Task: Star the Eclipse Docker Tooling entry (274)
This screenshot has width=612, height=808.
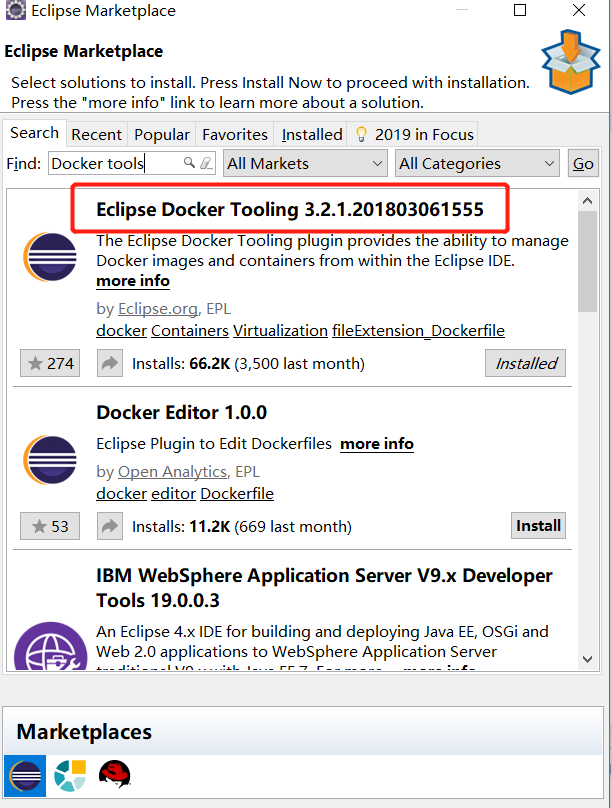Action: 50,363
